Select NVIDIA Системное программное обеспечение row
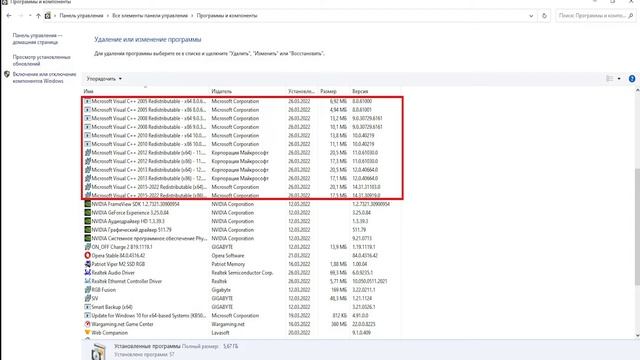 click(242, 238)
